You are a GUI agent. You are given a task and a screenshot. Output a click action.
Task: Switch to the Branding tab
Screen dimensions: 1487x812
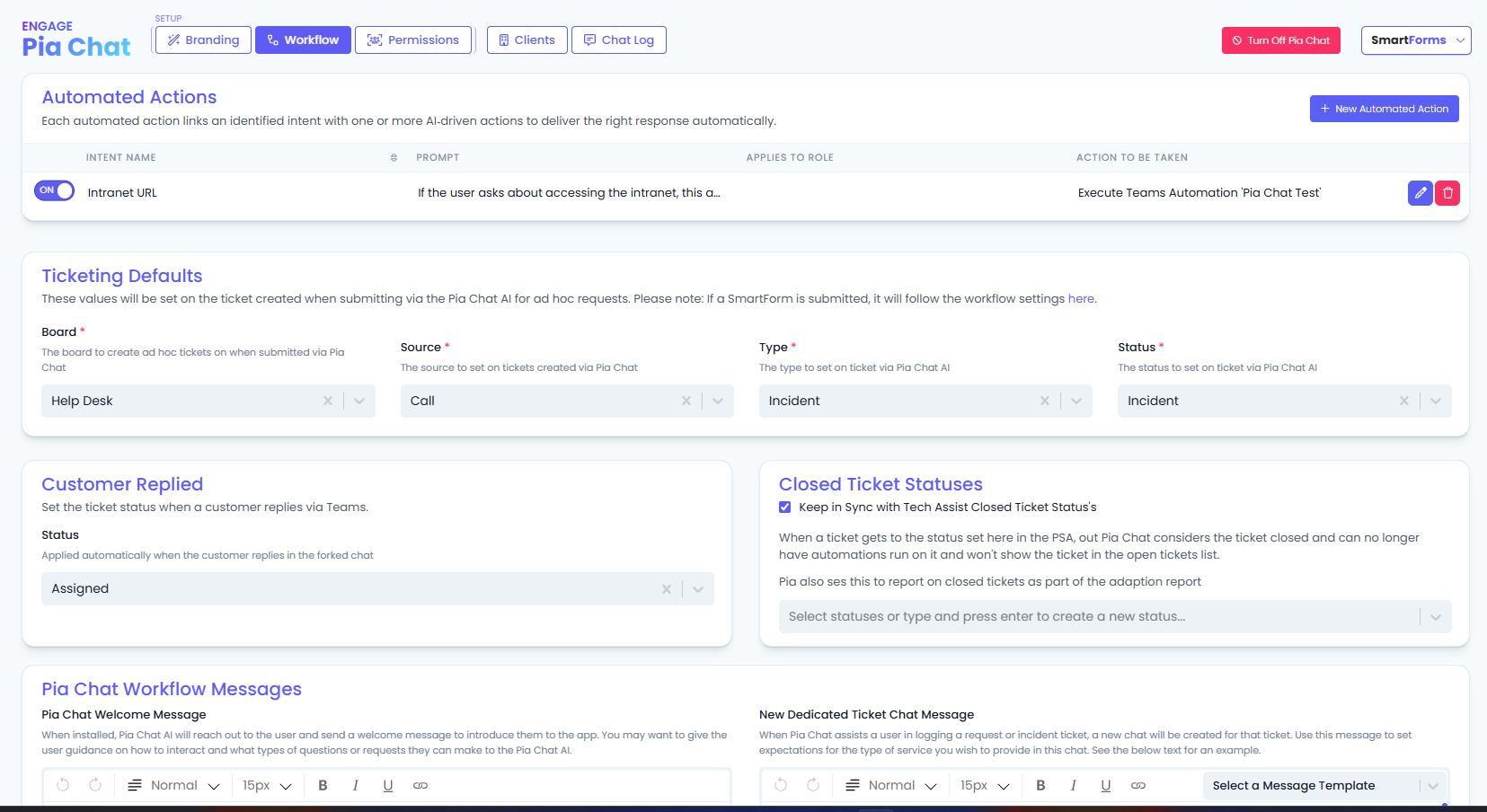pos(203,40)
